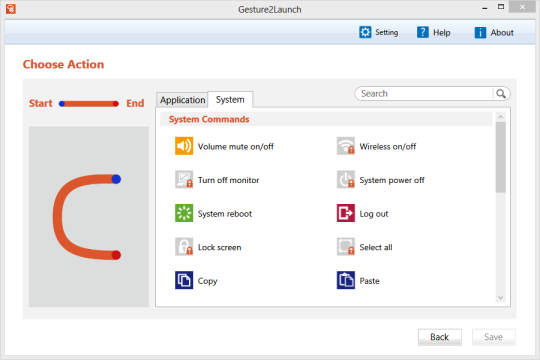Choose the Paste command icon

(x=346, y=280)
